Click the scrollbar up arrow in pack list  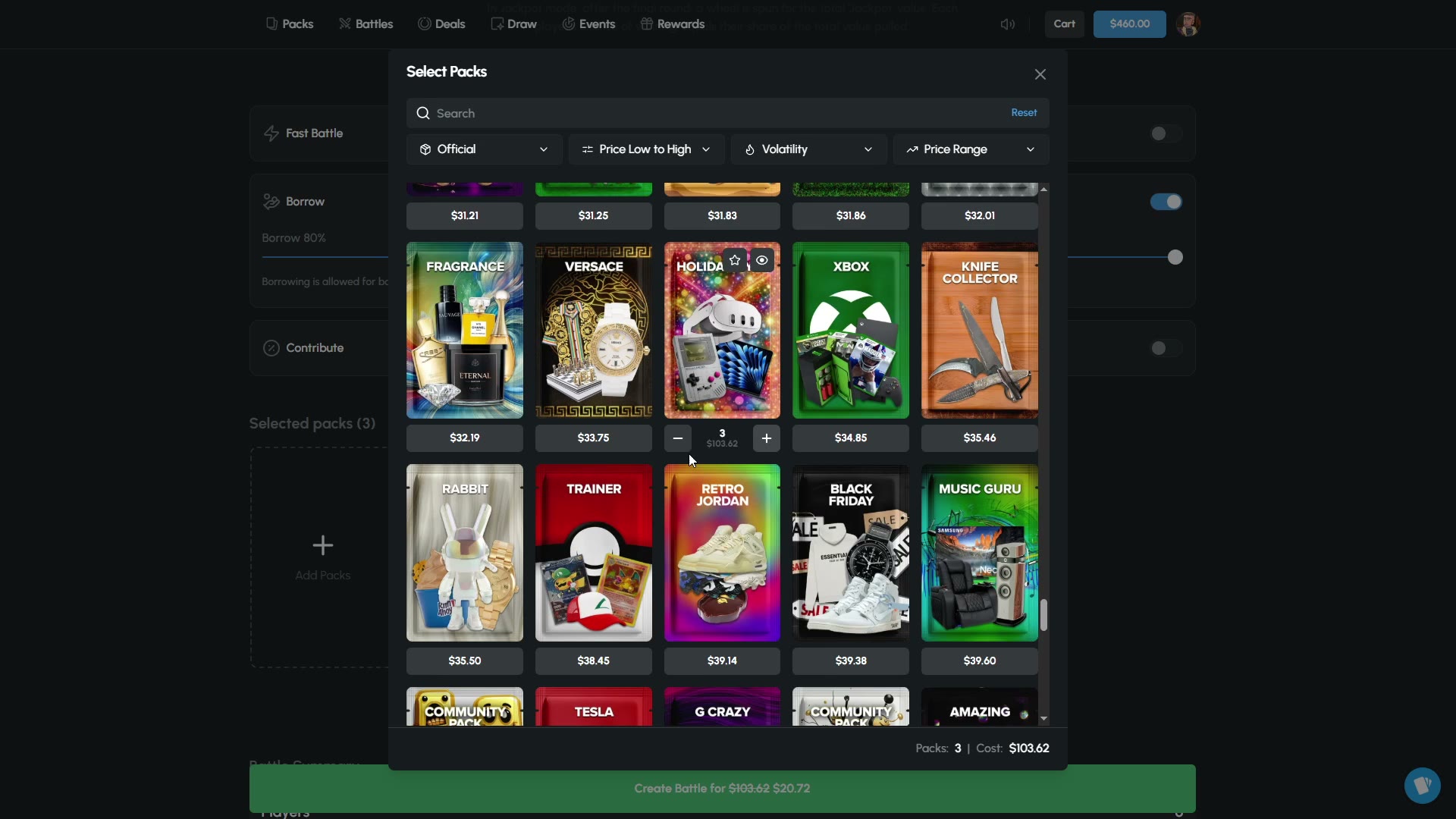[1044, 189]
